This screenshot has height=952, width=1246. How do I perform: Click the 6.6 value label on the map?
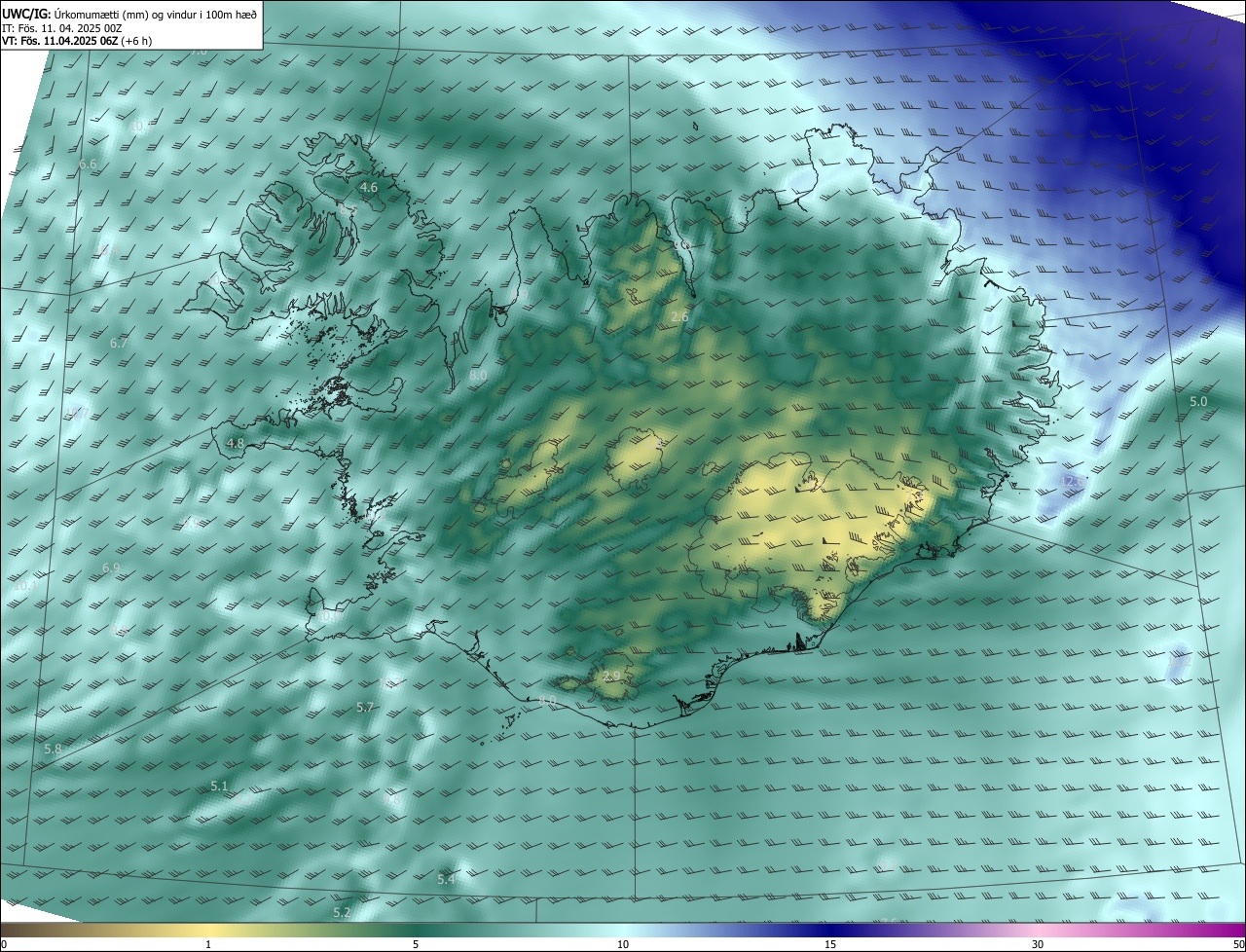[88, 165]
